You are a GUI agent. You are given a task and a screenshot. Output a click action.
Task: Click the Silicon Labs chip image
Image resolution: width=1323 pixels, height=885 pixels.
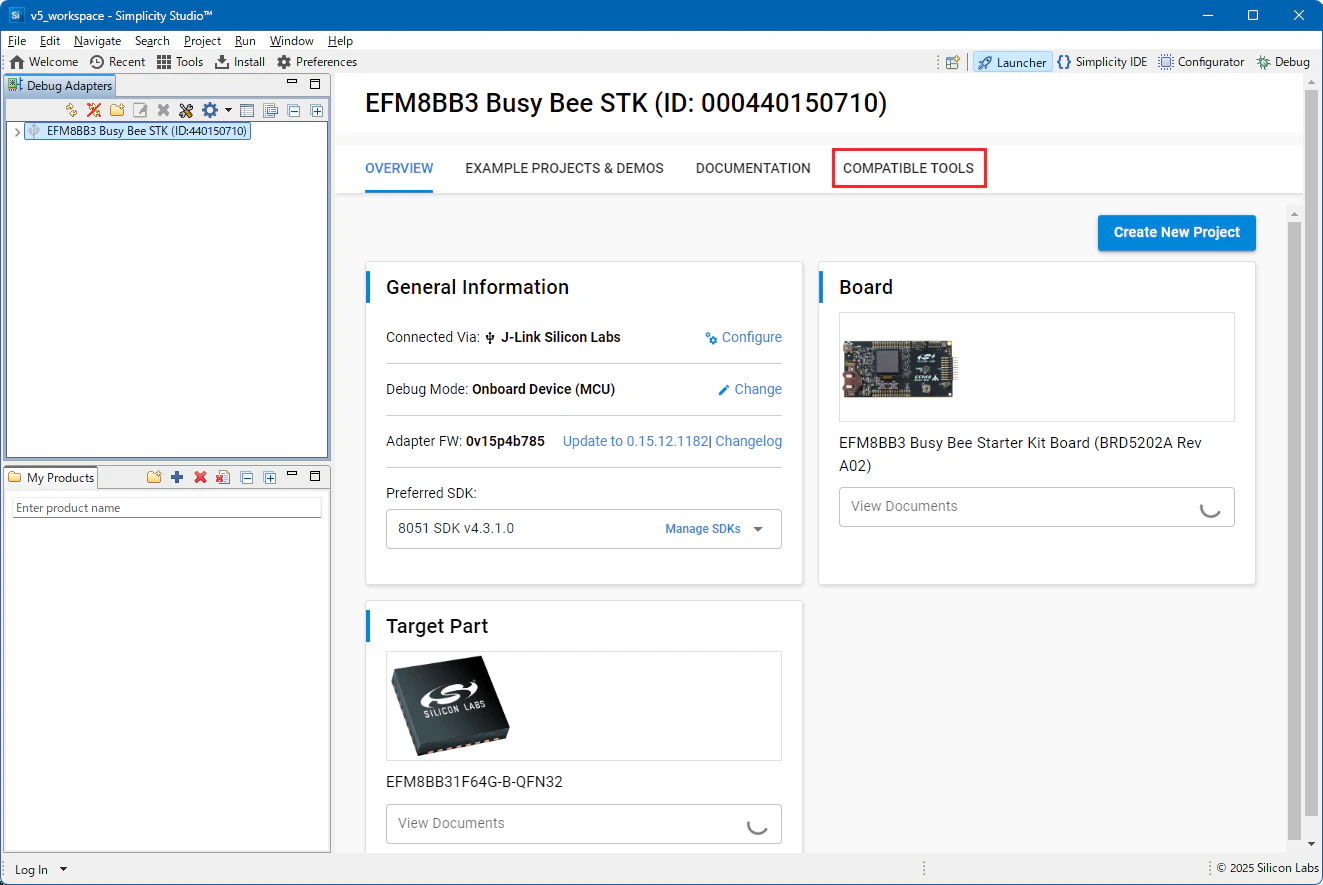450,706
